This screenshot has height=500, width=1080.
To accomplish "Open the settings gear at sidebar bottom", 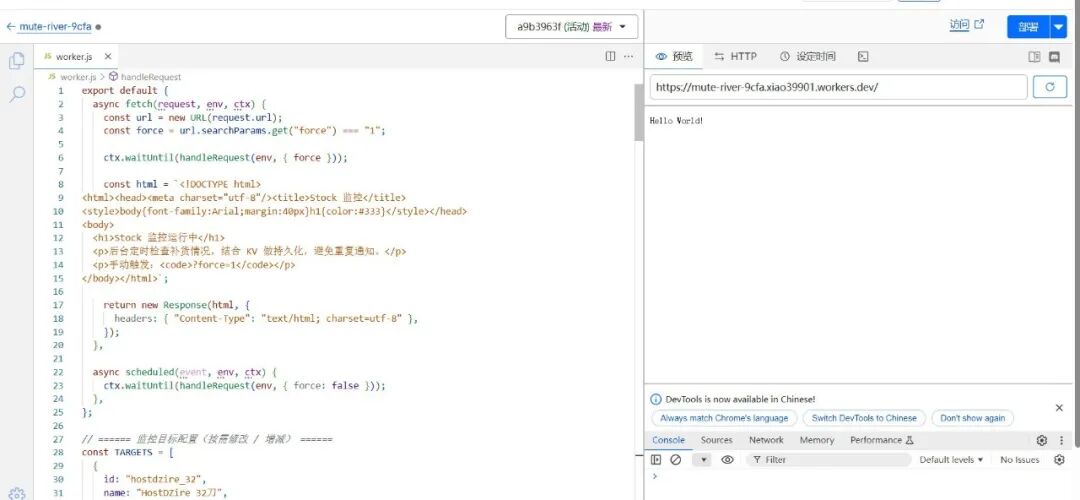I will click(17, 493).
